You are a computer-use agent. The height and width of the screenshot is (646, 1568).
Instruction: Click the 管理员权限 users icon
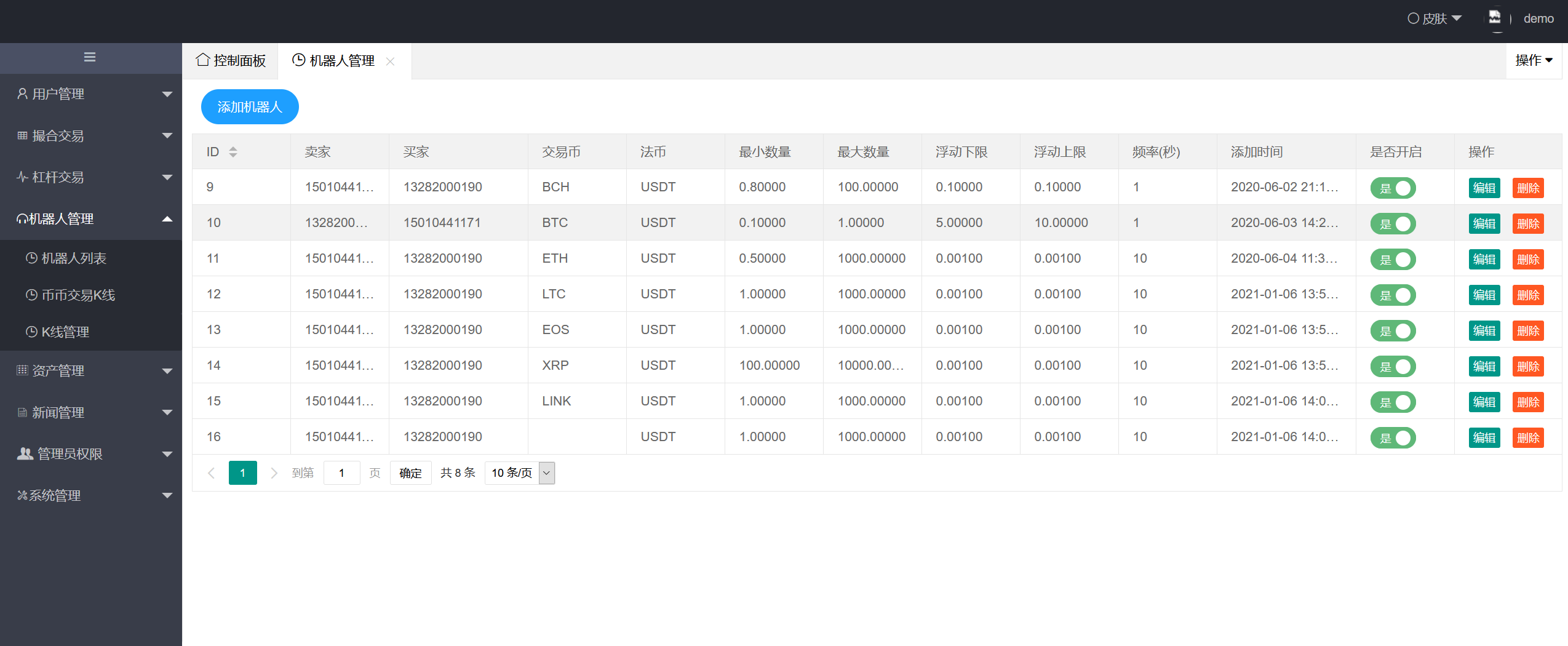25,453
